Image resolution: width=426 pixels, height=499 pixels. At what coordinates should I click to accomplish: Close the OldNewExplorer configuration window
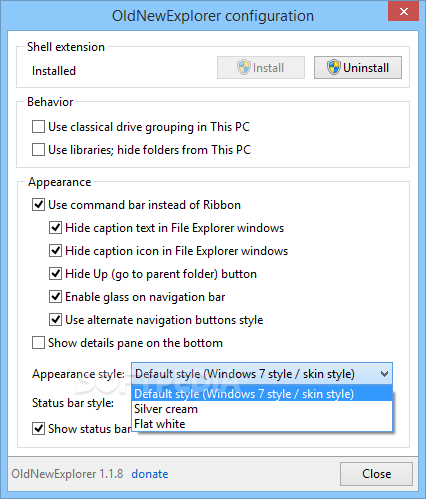tap(404, 12)
